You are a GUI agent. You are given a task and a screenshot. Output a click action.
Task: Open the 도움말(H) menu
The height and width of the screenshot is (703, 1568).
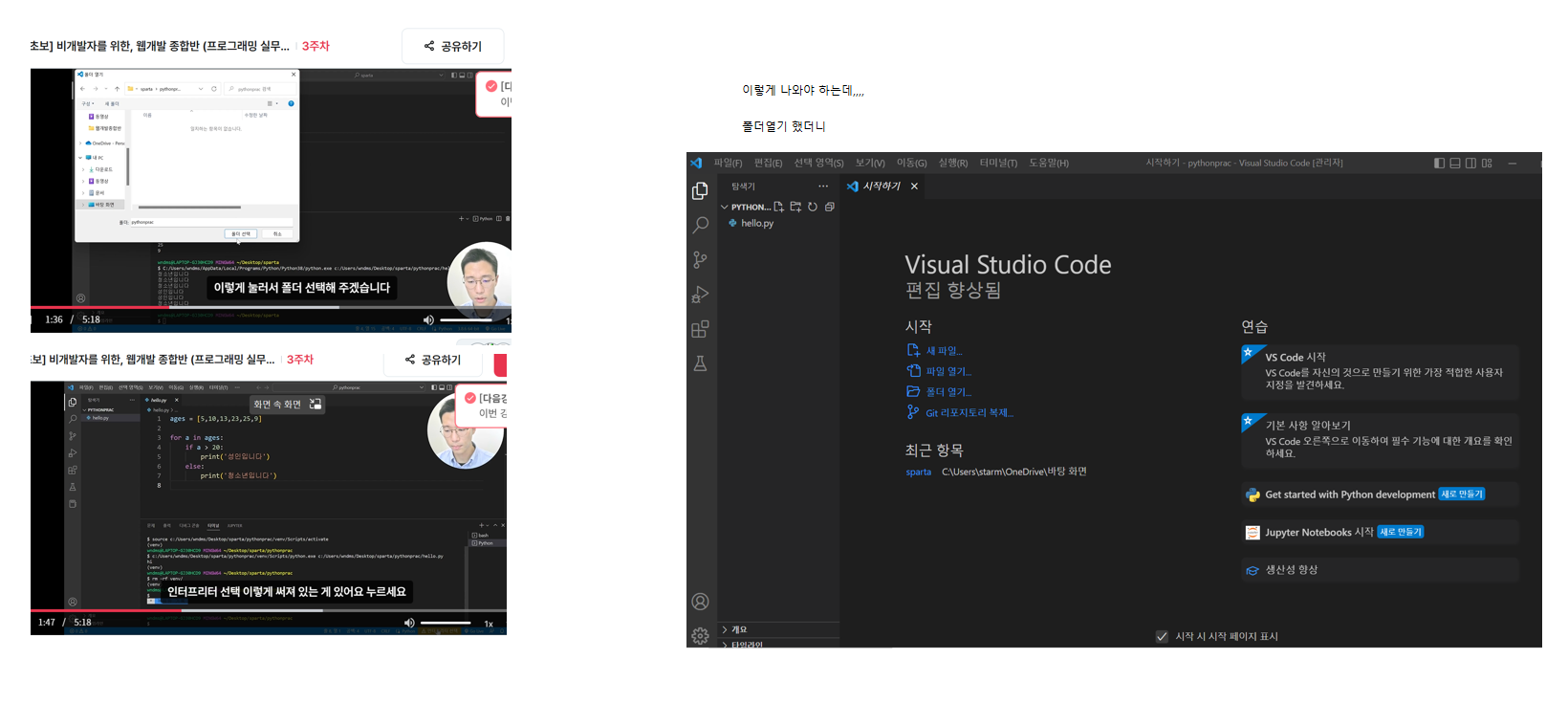tap(1049, 163)
